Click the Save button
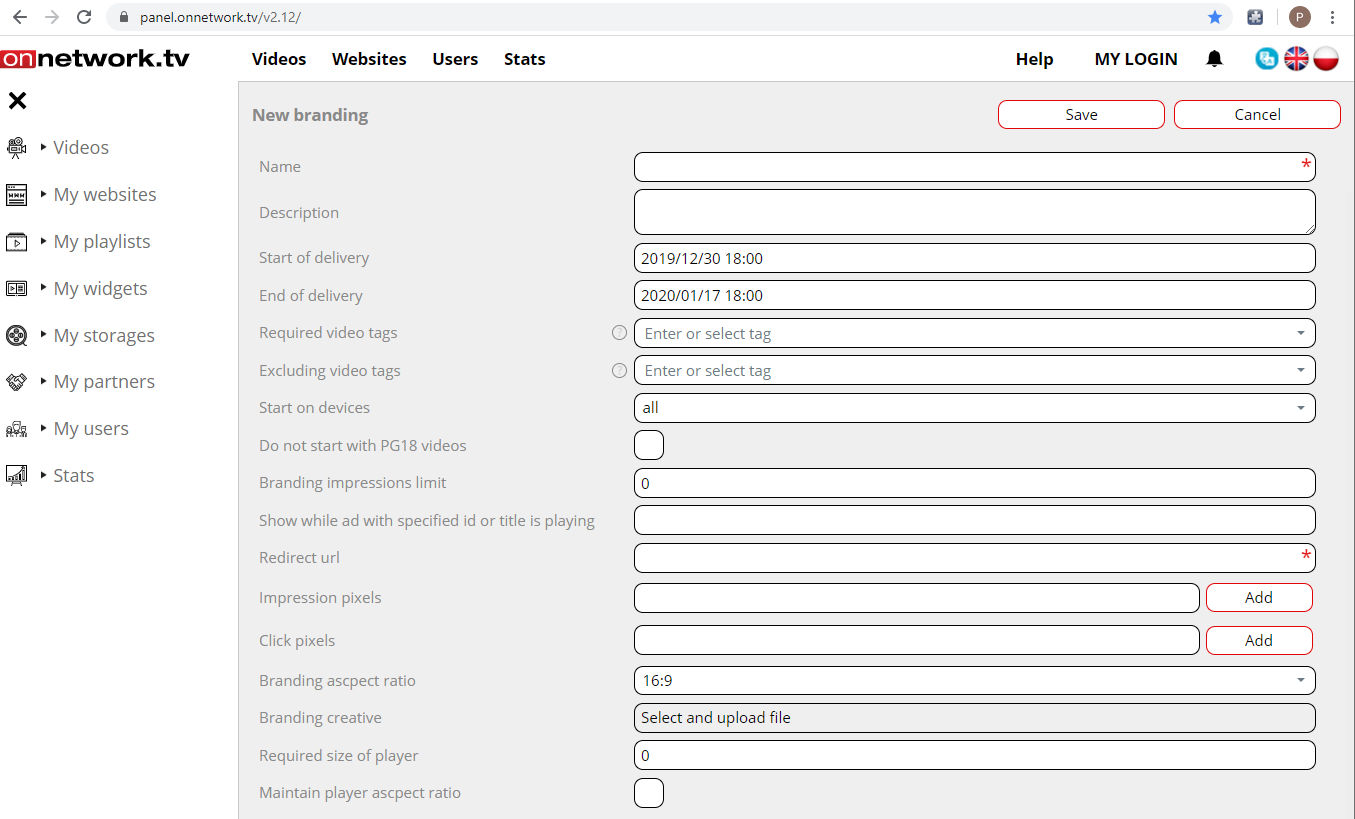 [x=1081, y=115]
